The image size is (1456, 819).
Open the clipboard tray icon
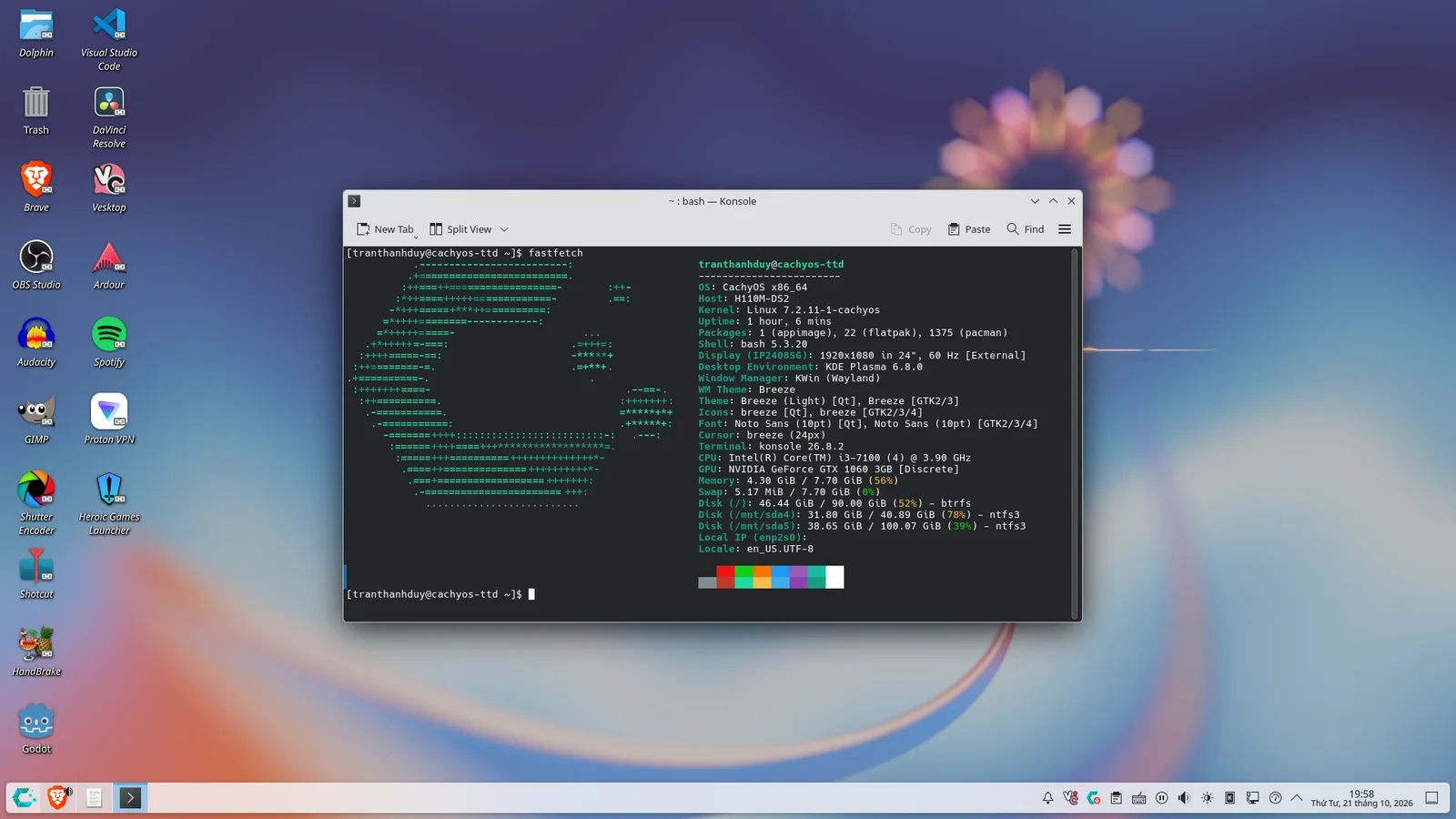(x=1116, y=798)
